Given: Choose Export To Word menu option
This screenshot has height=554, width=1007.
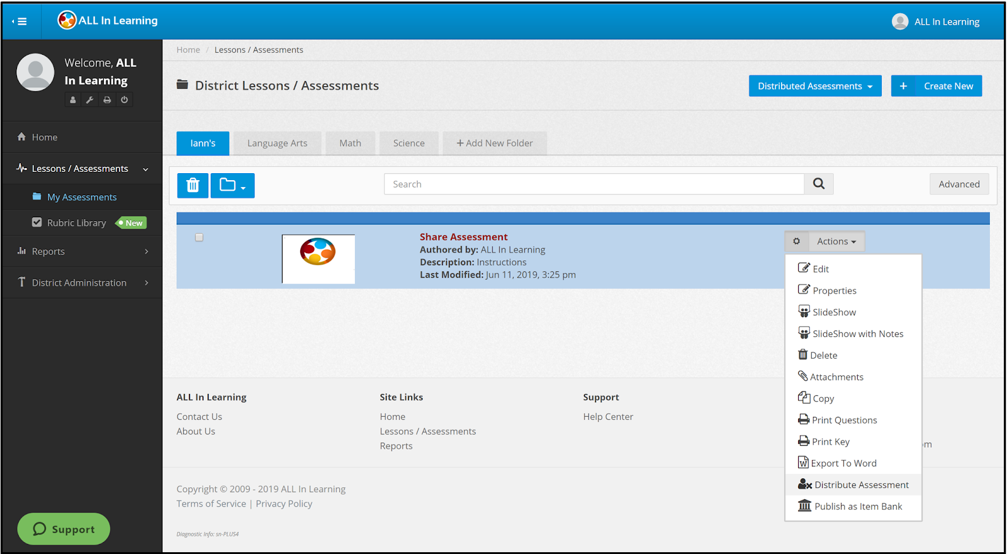Looking at the screenshot, I should pos(843,463).
